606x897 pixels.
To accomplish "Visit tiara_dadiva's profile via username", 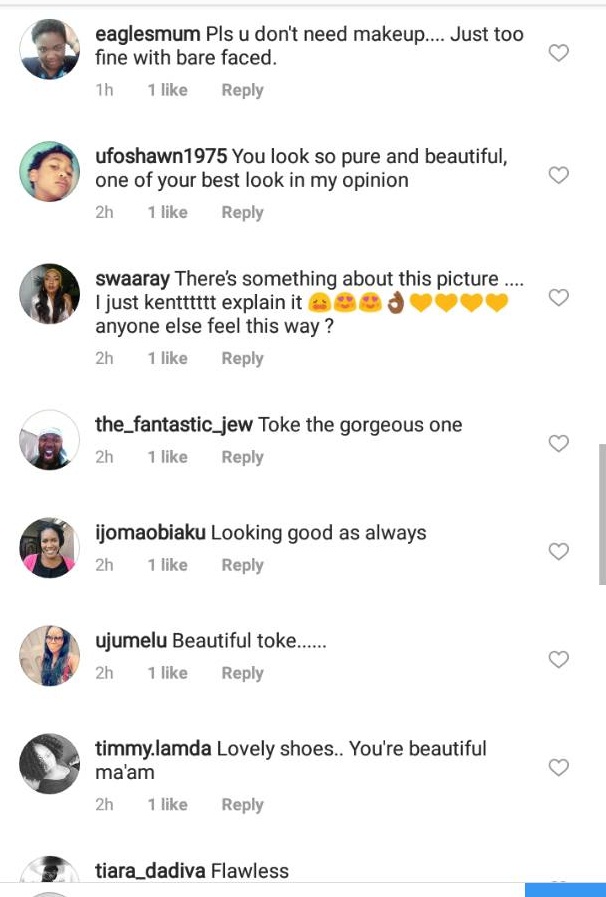I will [x=149, y=871].
